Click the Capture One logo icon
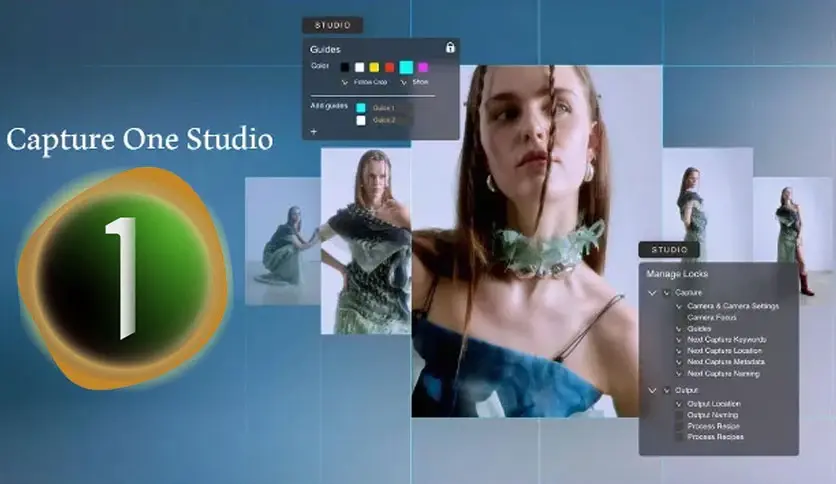The height and width of the screenshot is (484, 836). tap(124, 276)
